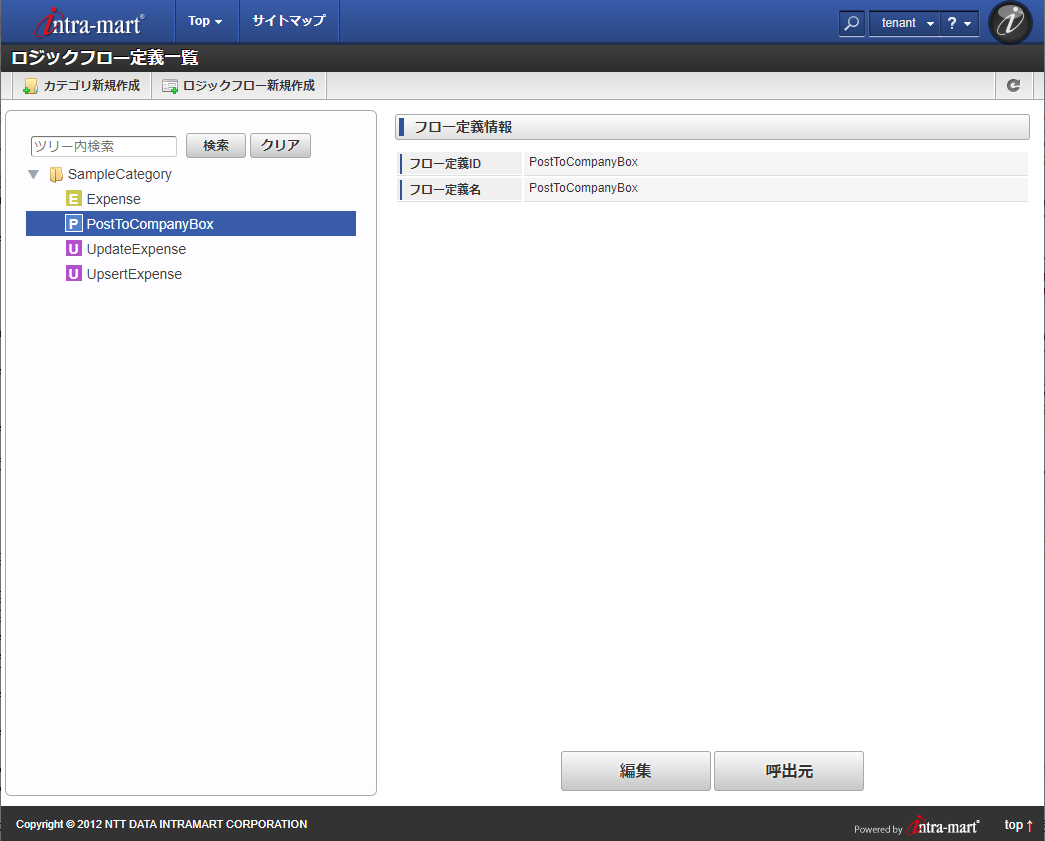Click カテゴリ新規作成 toolbar button
This screenshot has width=1045, height=841.
tap(82, 86)
